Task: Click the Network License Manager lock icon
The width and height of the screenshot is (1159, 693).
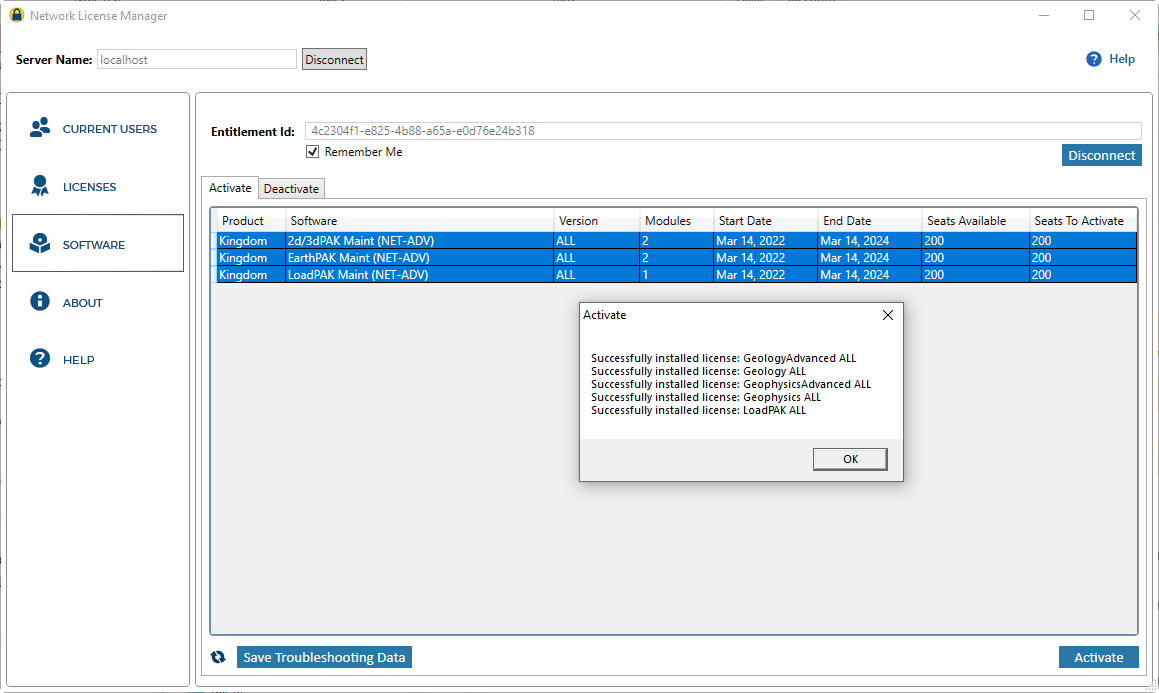Action: 16,15
